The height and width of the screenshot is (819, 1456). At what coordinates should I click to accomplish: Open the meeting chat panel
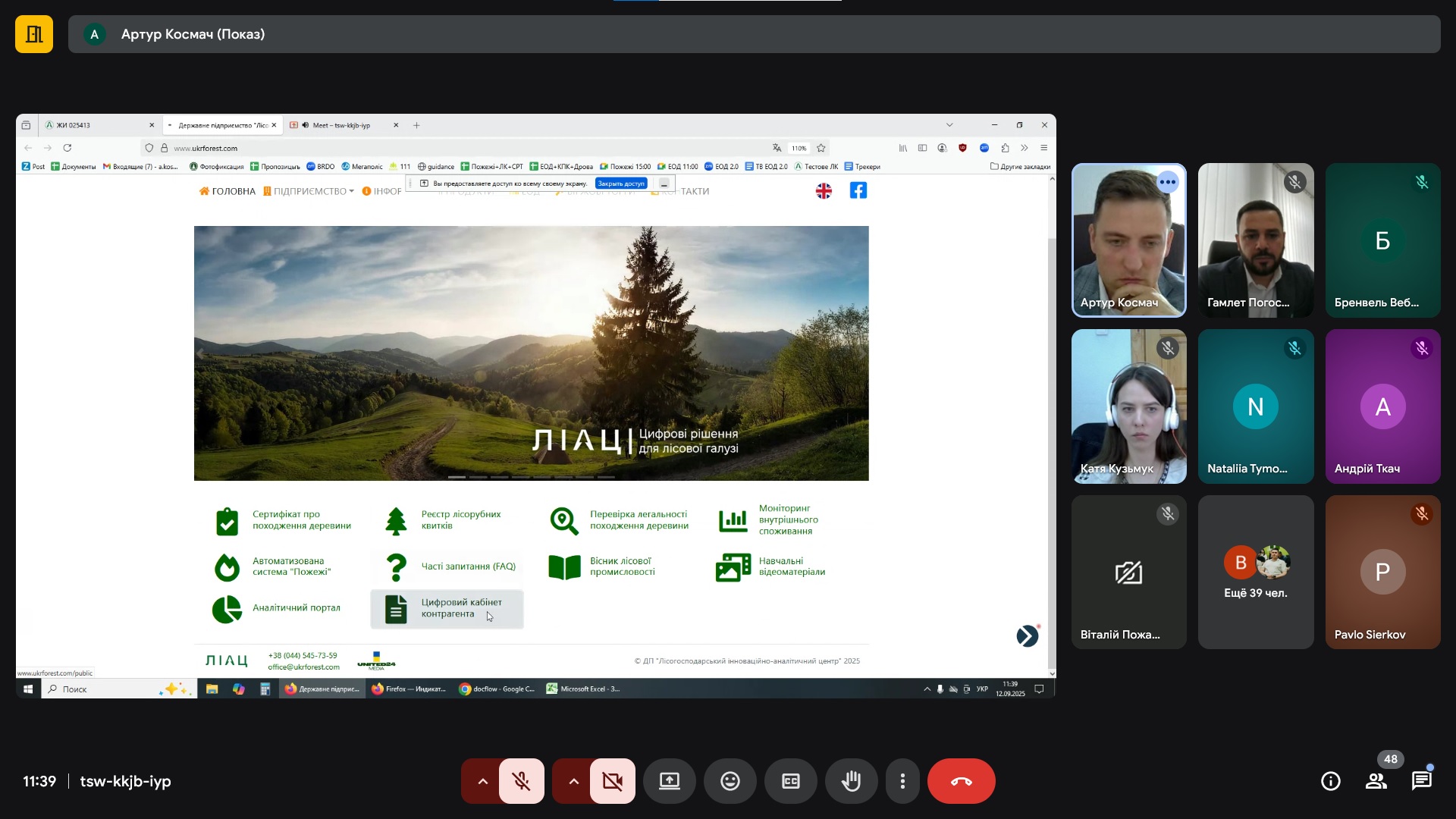(x=1421, y=781)
